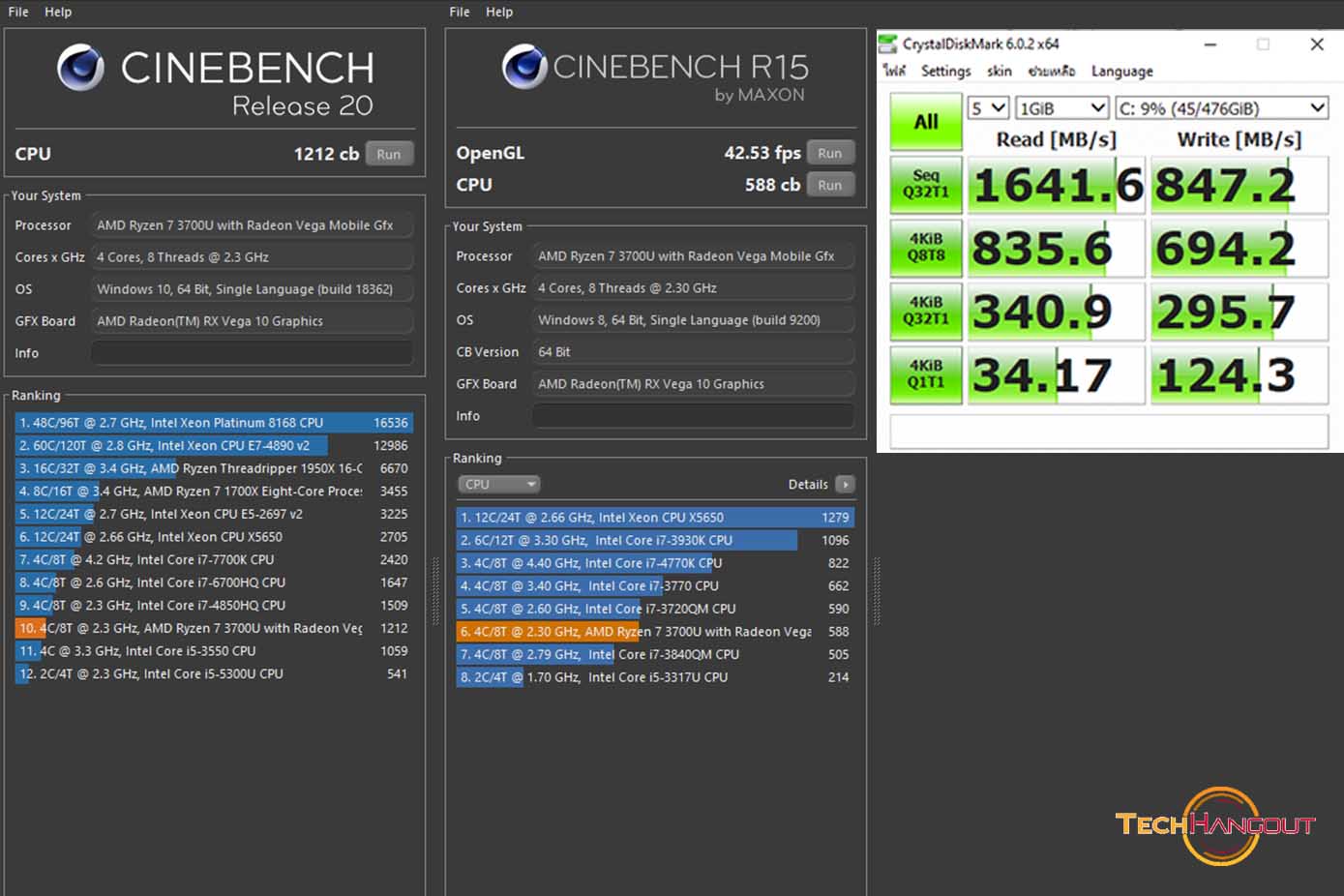The width and height of the screenshot is (1344, 896).
Task: Select the Xeon E5-2697 v2 ranking row
Action: tap(214, 514)
